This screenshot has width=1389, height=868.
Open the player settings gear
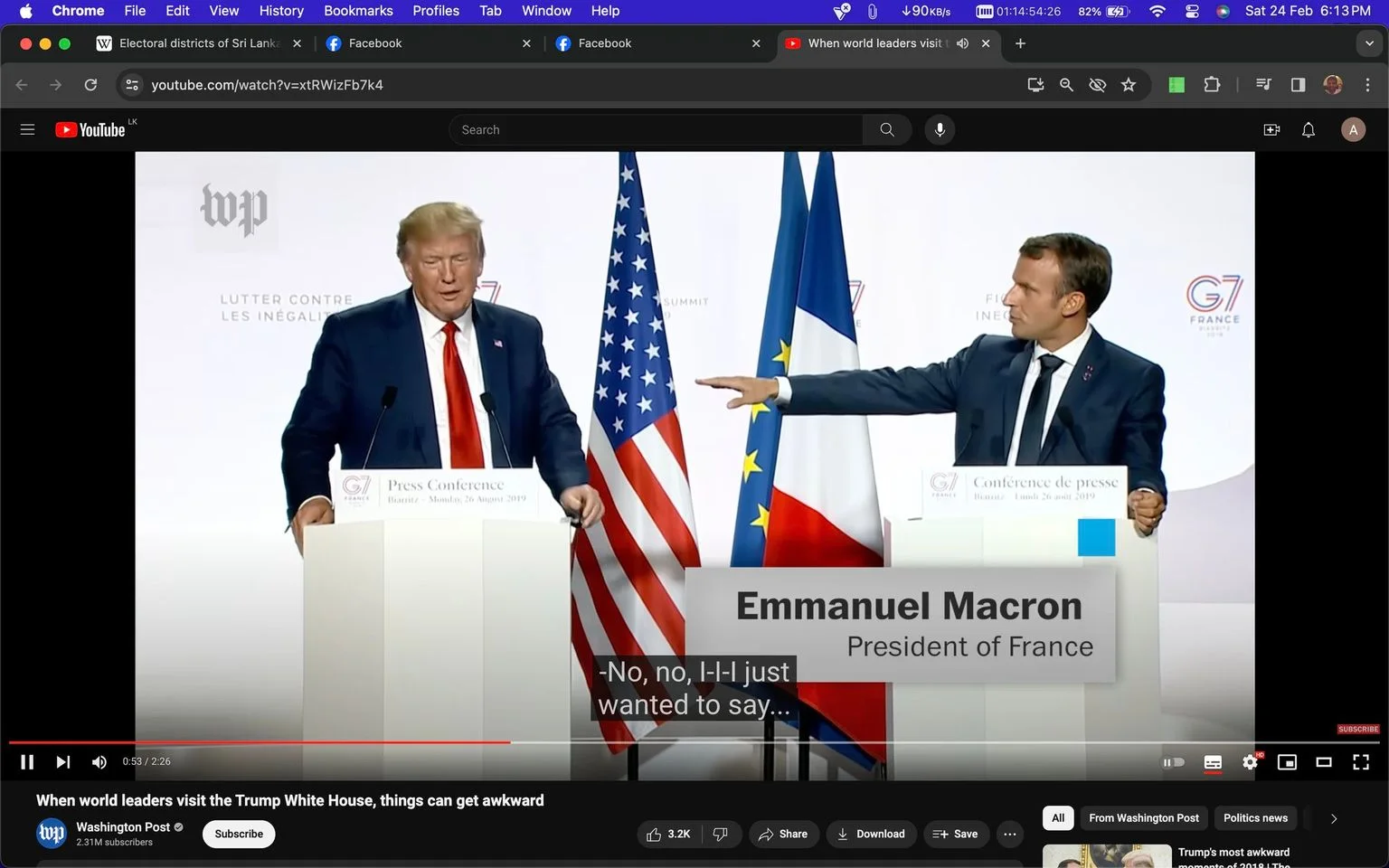tap(1250, 762)
